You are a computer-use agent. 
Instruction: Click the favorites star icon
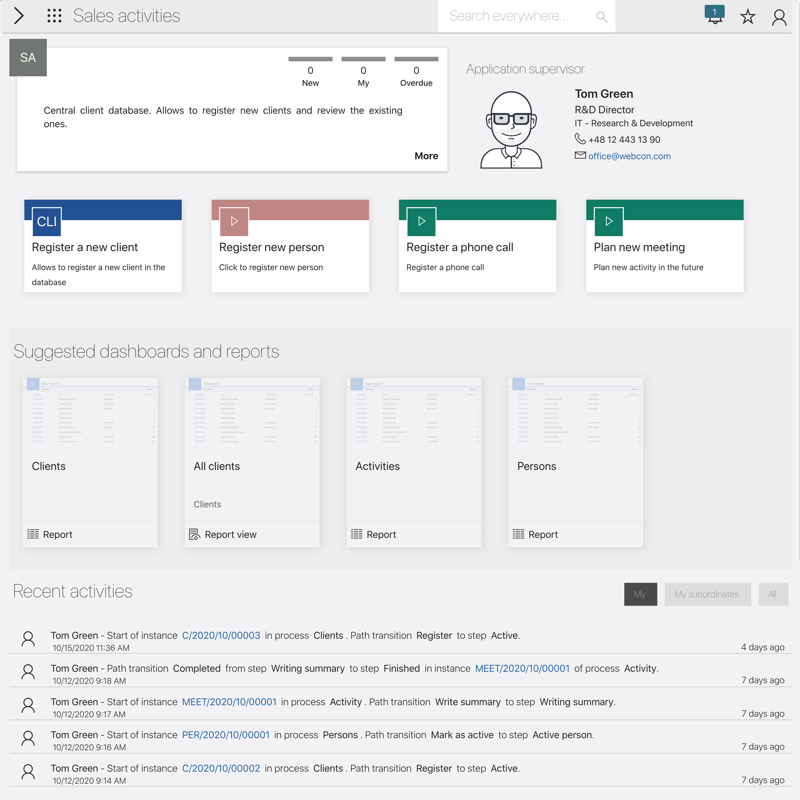[747, 16]
